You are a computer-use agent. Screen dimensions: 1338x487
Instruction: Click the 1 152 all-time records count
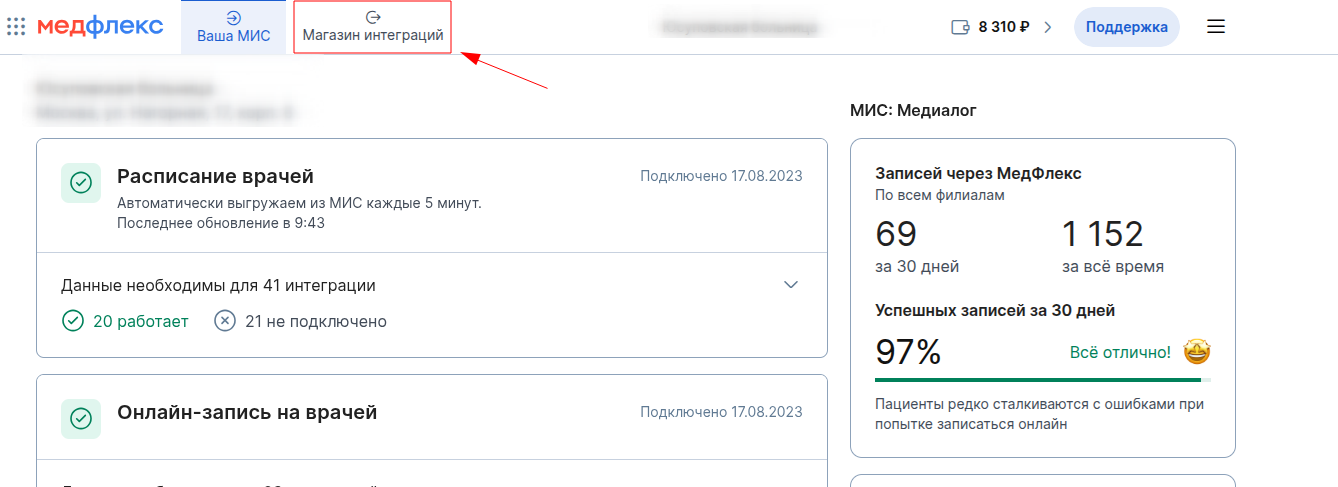coord(1102,234)
